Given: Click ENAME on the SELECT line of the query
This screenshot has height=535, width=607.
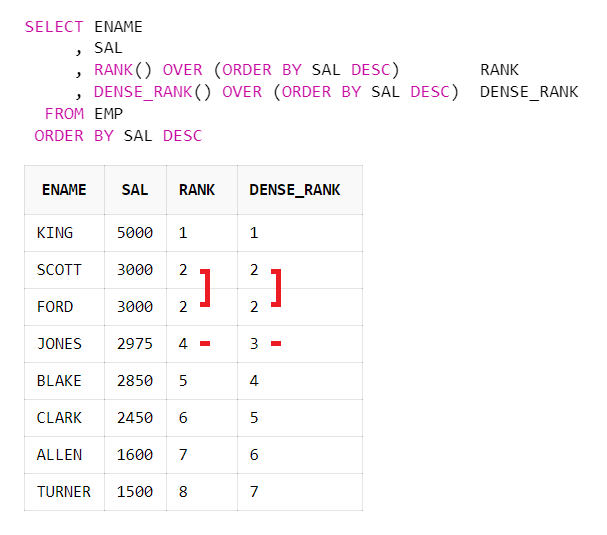Looking at the screenshot, I should coord(118,27).
